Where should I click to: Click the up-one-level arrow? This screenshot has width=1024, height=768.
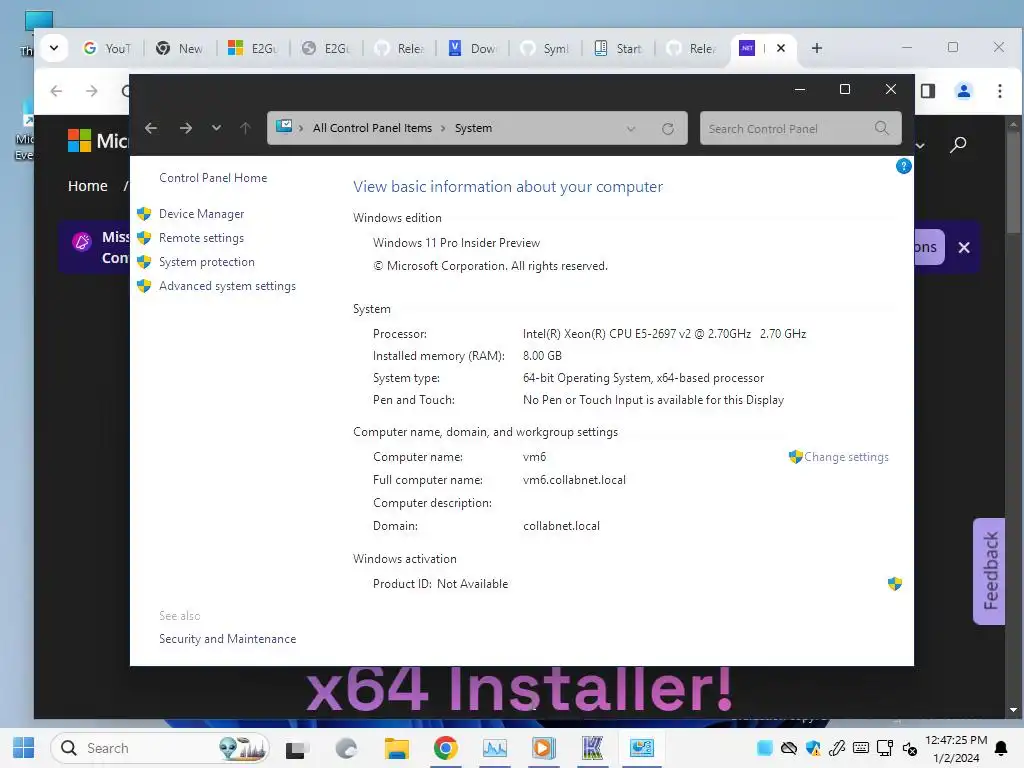(245, 128)
